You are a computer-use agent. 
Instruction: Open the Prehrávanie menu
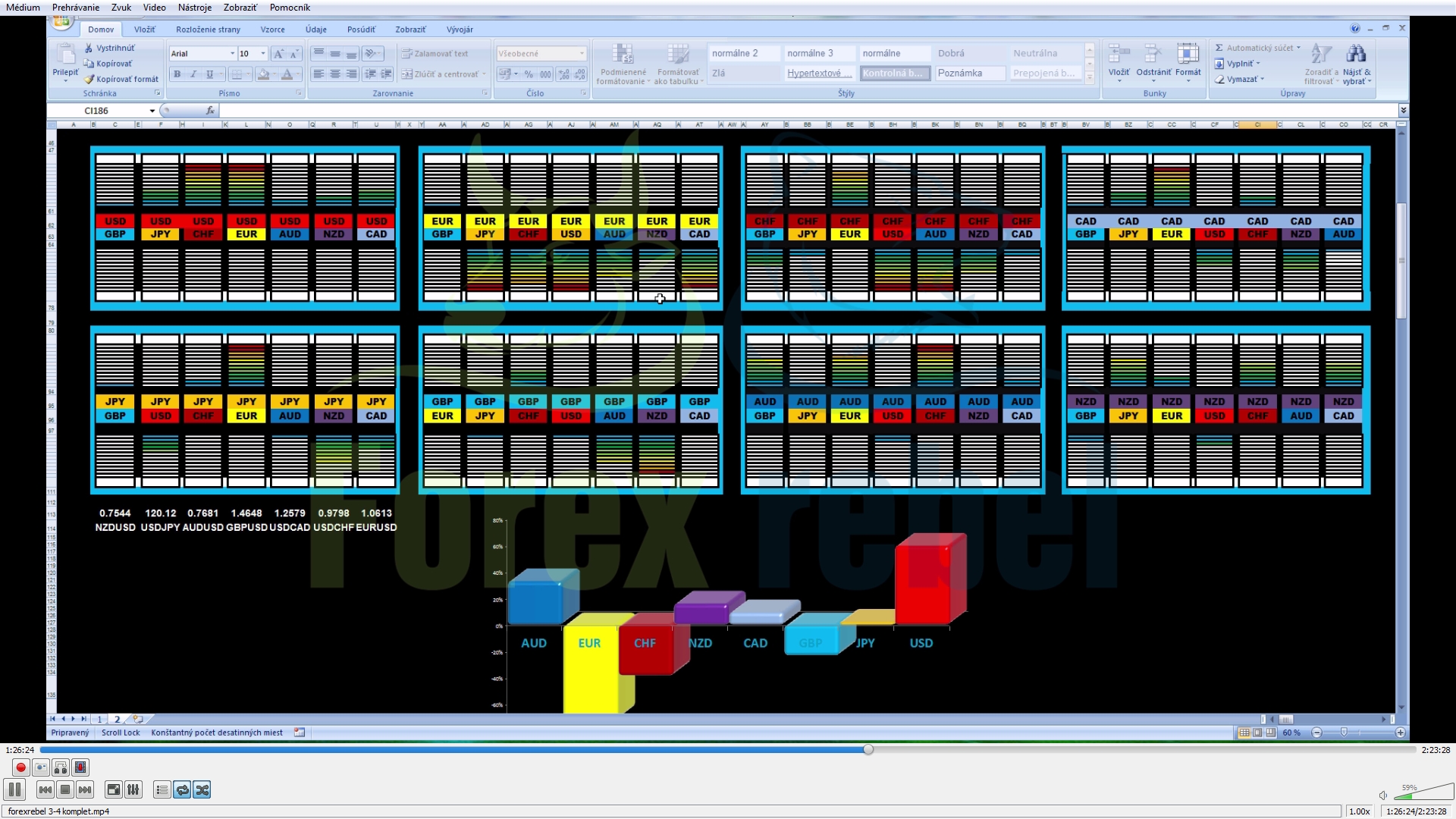[76, 8]
